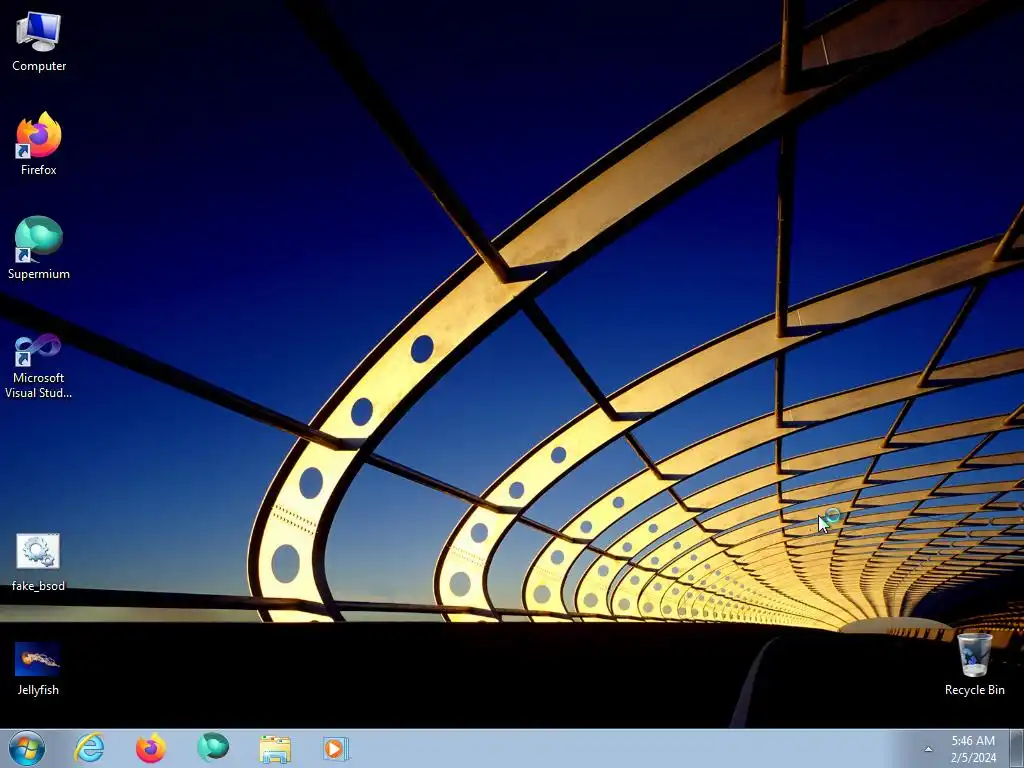Launch Firefox from the taskbar
Viewport: 1024px width, 768px height.
[x=151, y=748]
